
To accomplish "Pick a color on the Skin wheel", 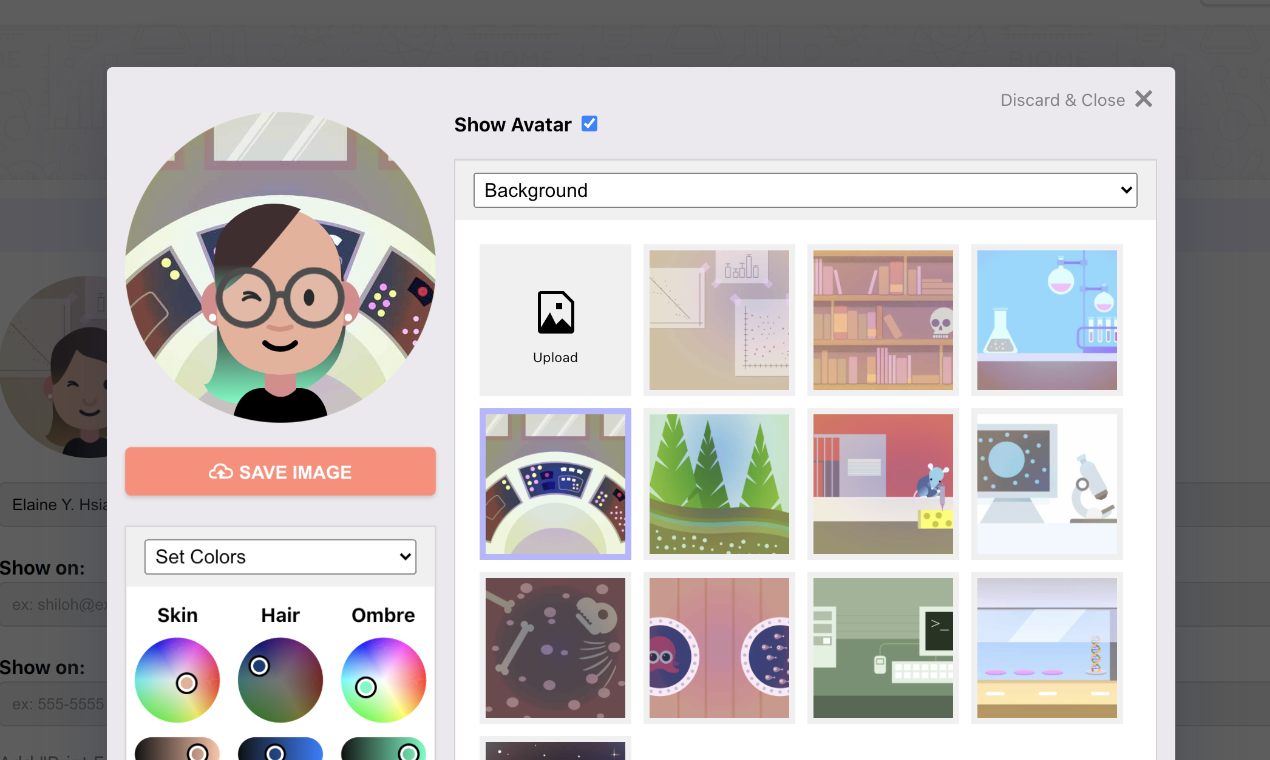I will click(177, 680).
